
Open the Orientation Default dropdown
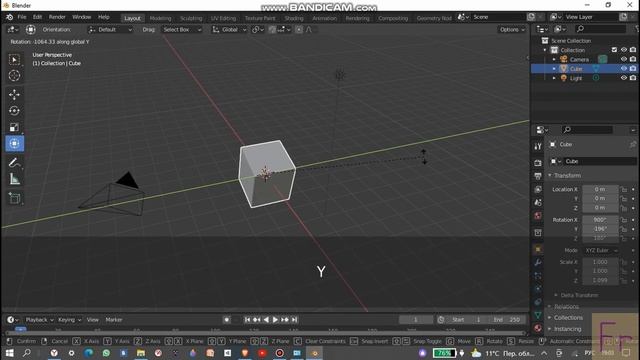[110, 29]
